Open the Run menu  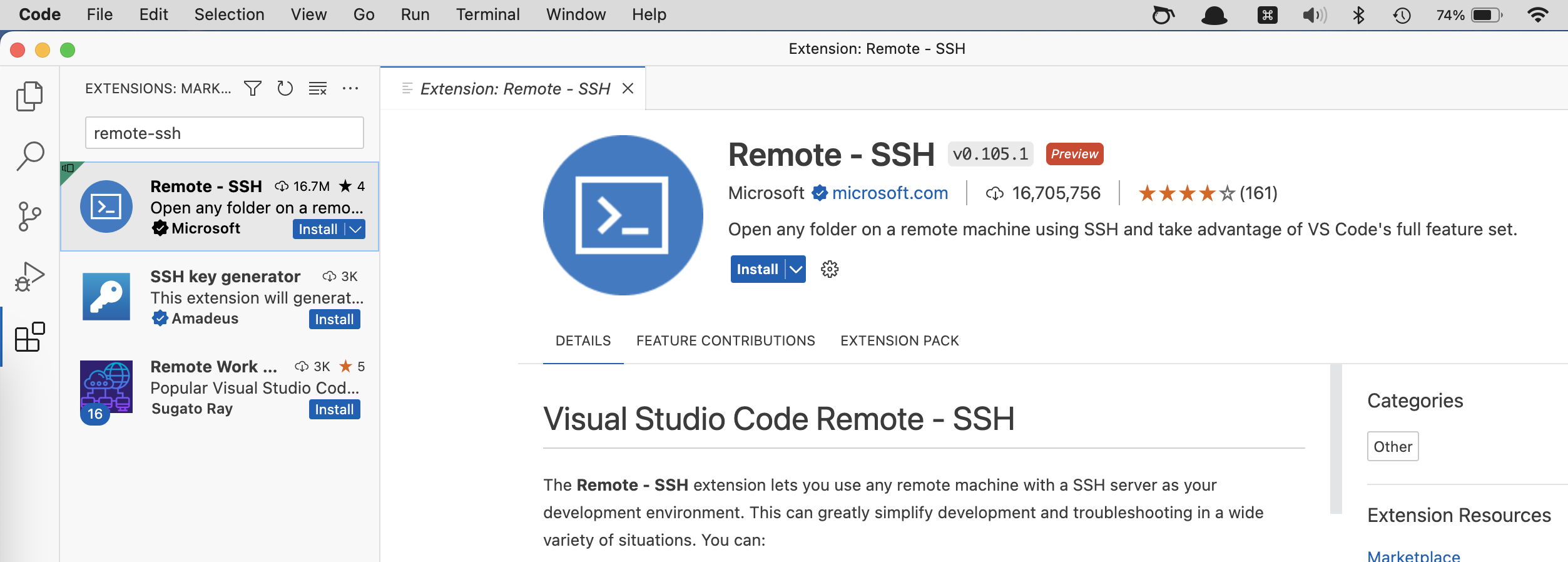415,14
